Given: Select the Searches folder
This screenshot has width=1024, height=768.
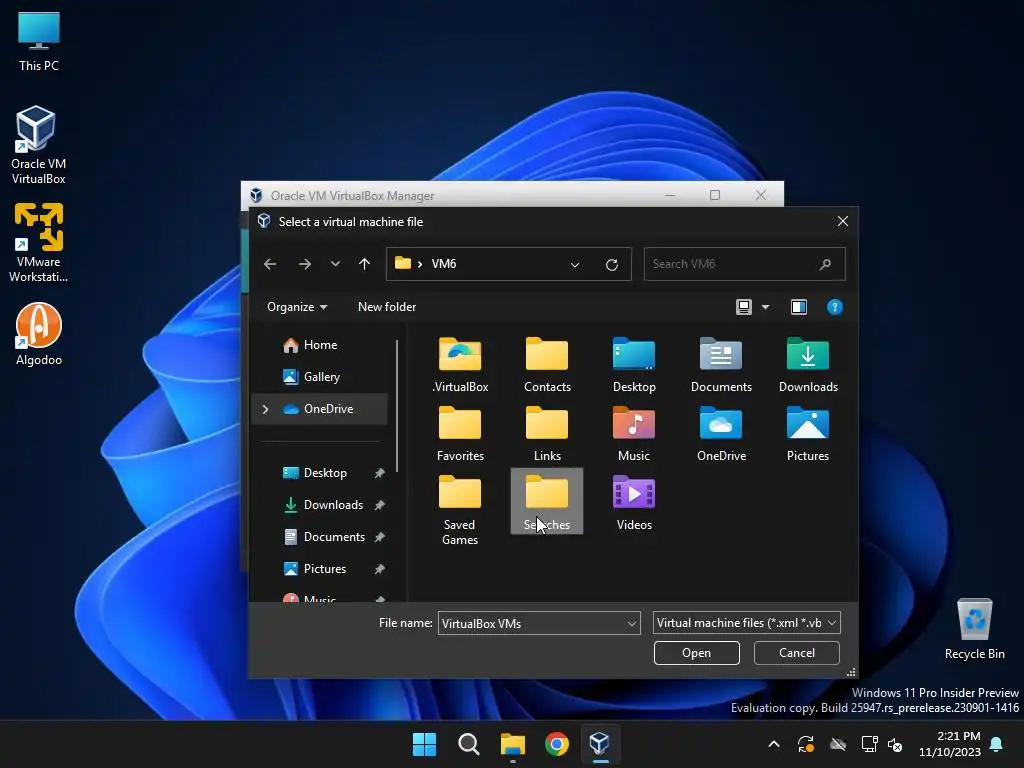Looking at the screenshot, I should (x=547, y=502).
